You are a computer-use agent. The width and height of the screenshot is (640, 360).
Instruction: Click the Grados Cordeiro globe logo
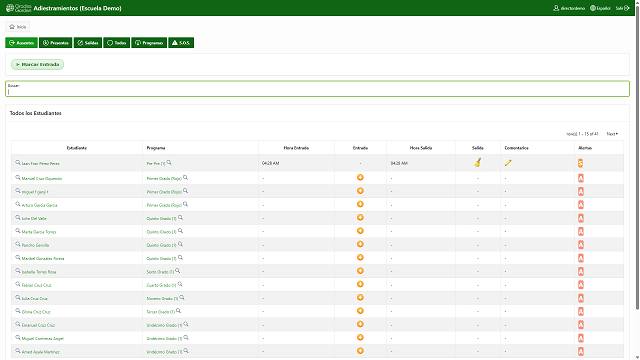18,8
